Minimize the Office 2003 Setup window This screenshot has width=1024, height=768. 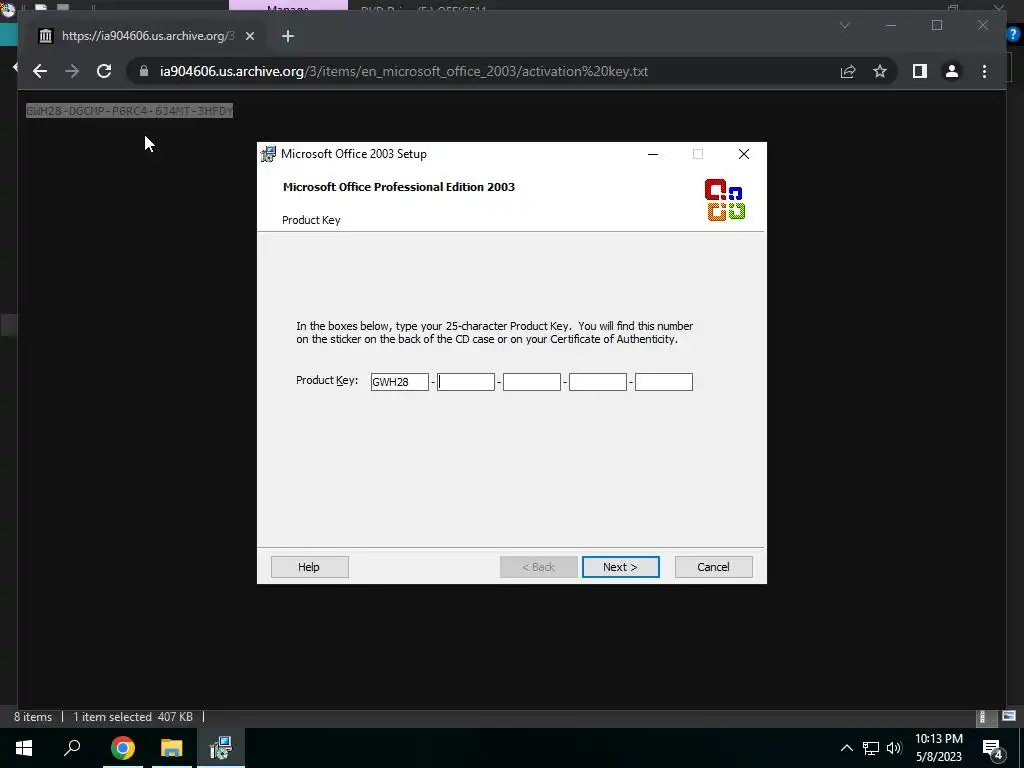click(x=652, y=154)
